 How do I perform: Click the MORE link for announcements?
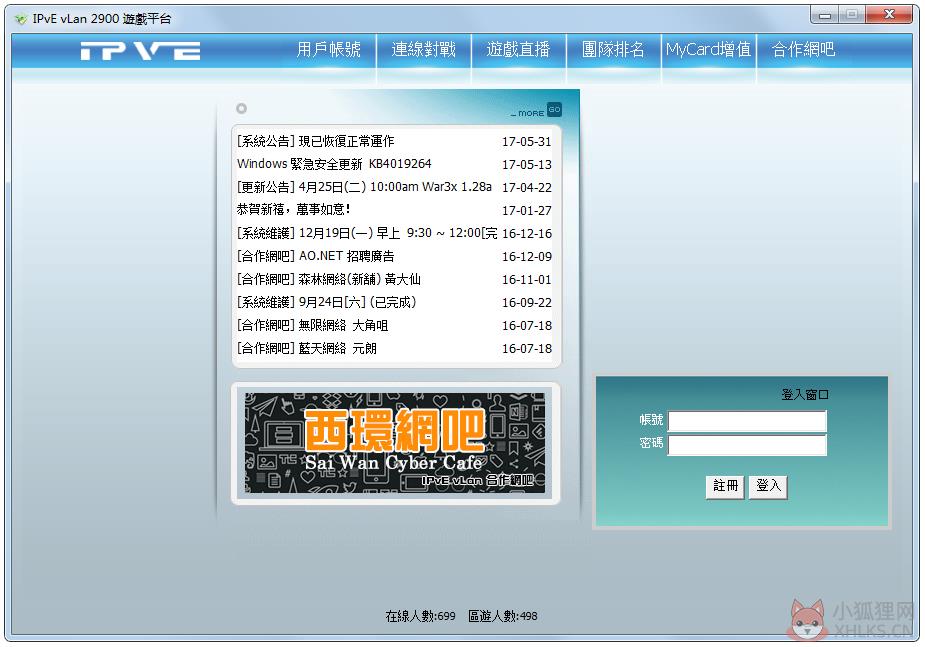[527, 113]
